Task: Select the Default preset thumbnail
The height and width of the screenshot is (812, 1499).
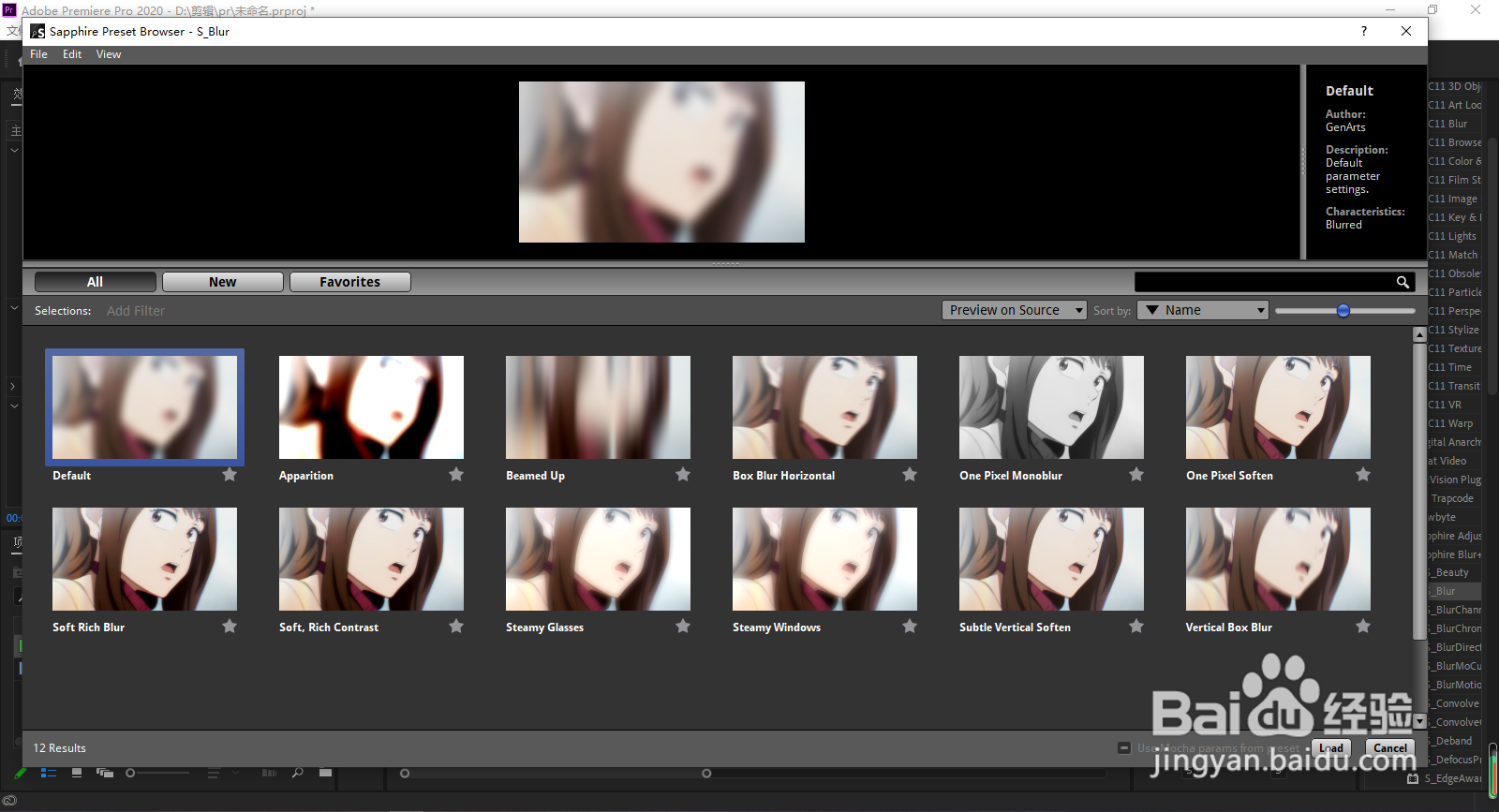Action: click(x=145, y=407)
